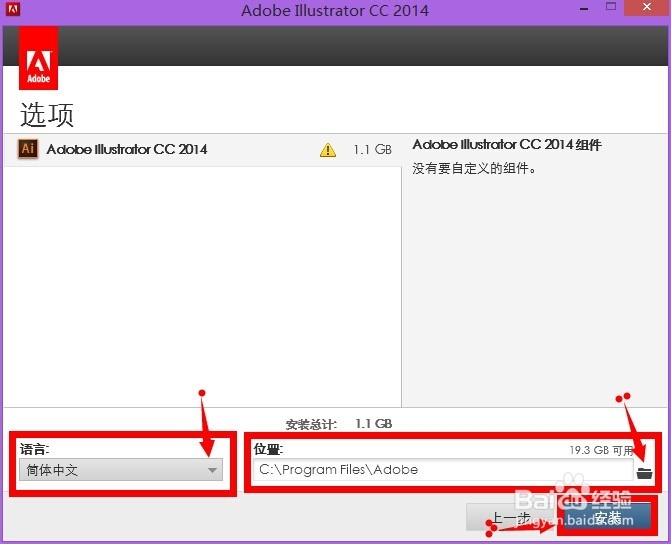Click the yellow warning triangle icon

[328, 150]
